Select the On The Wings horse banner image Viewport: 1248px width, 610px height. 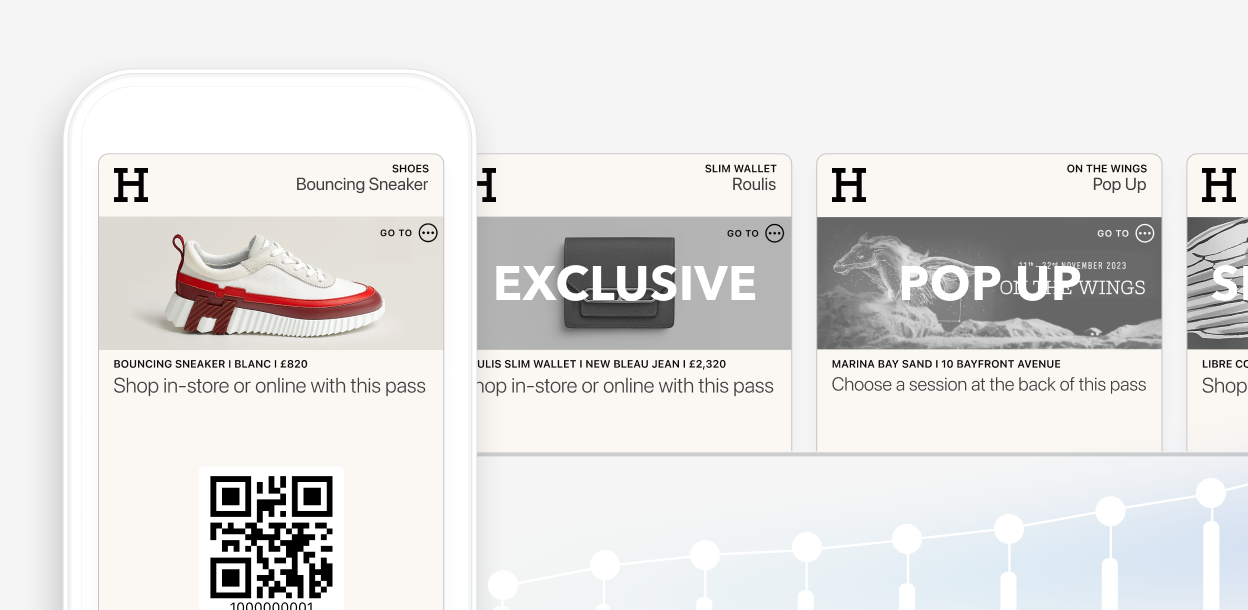point(989,283)
